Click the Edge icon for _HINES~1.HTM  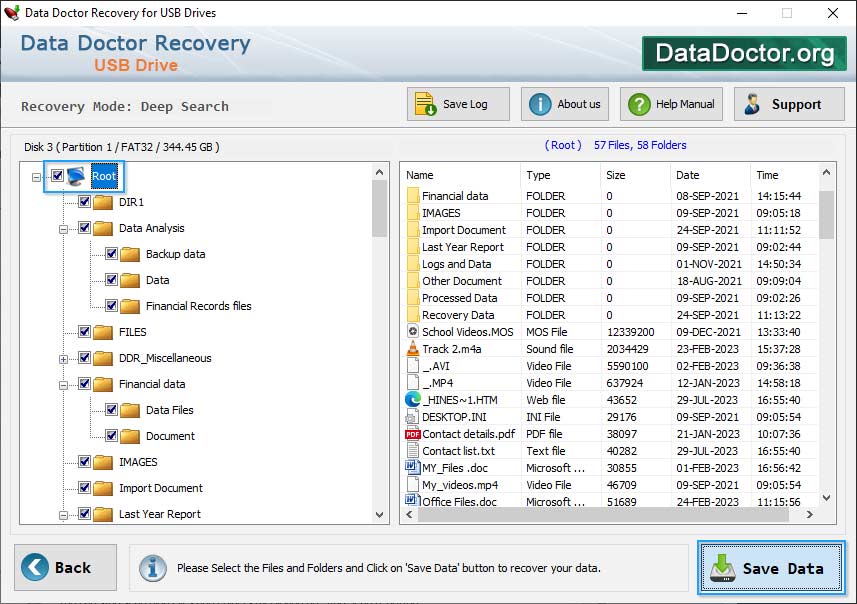tap(413, 400)
